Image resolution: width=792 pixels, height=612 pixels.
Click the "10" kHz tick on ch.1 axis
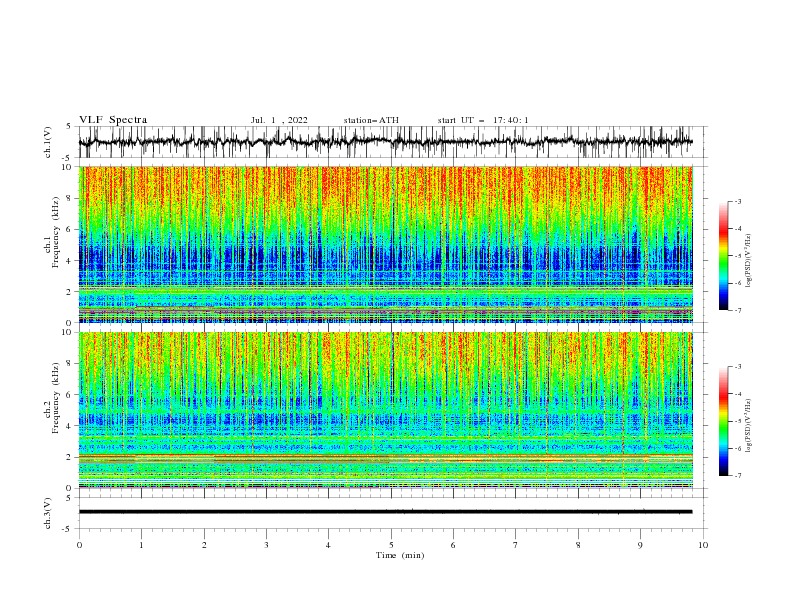tap(69, 167)
